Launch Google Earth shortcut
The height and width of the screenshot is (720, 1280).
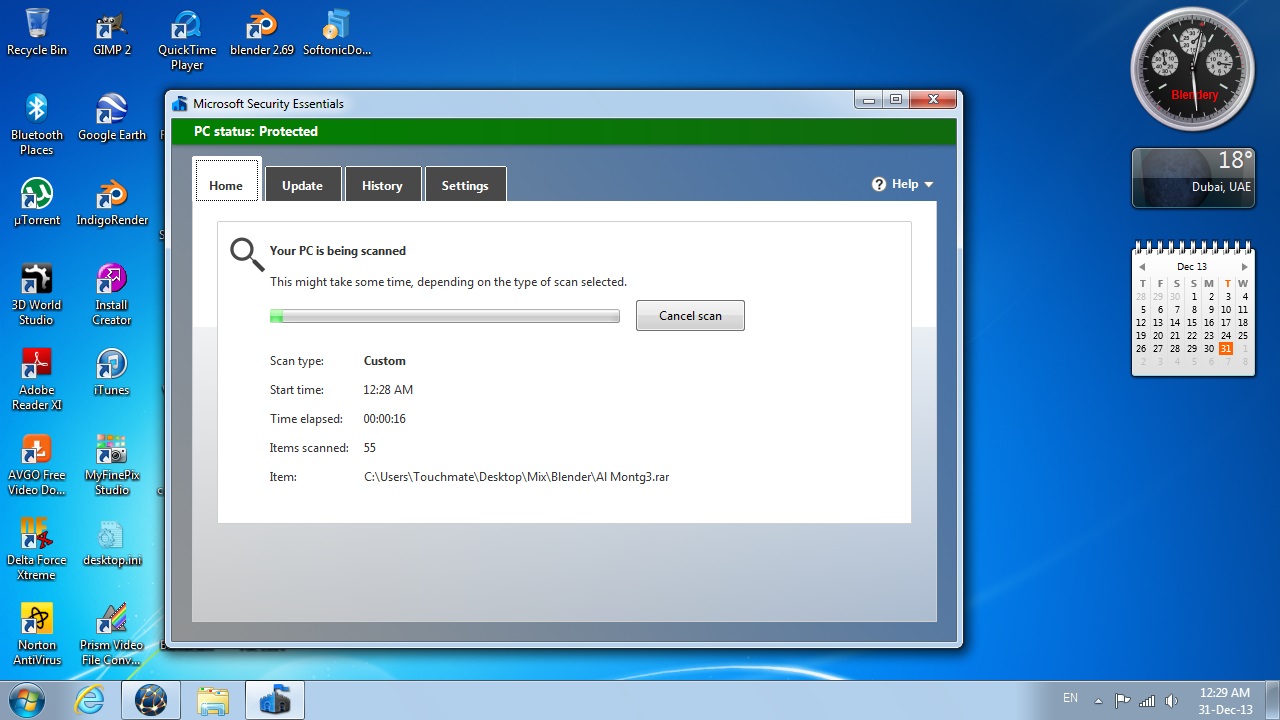pyautogui.click(x=112, y=117)
